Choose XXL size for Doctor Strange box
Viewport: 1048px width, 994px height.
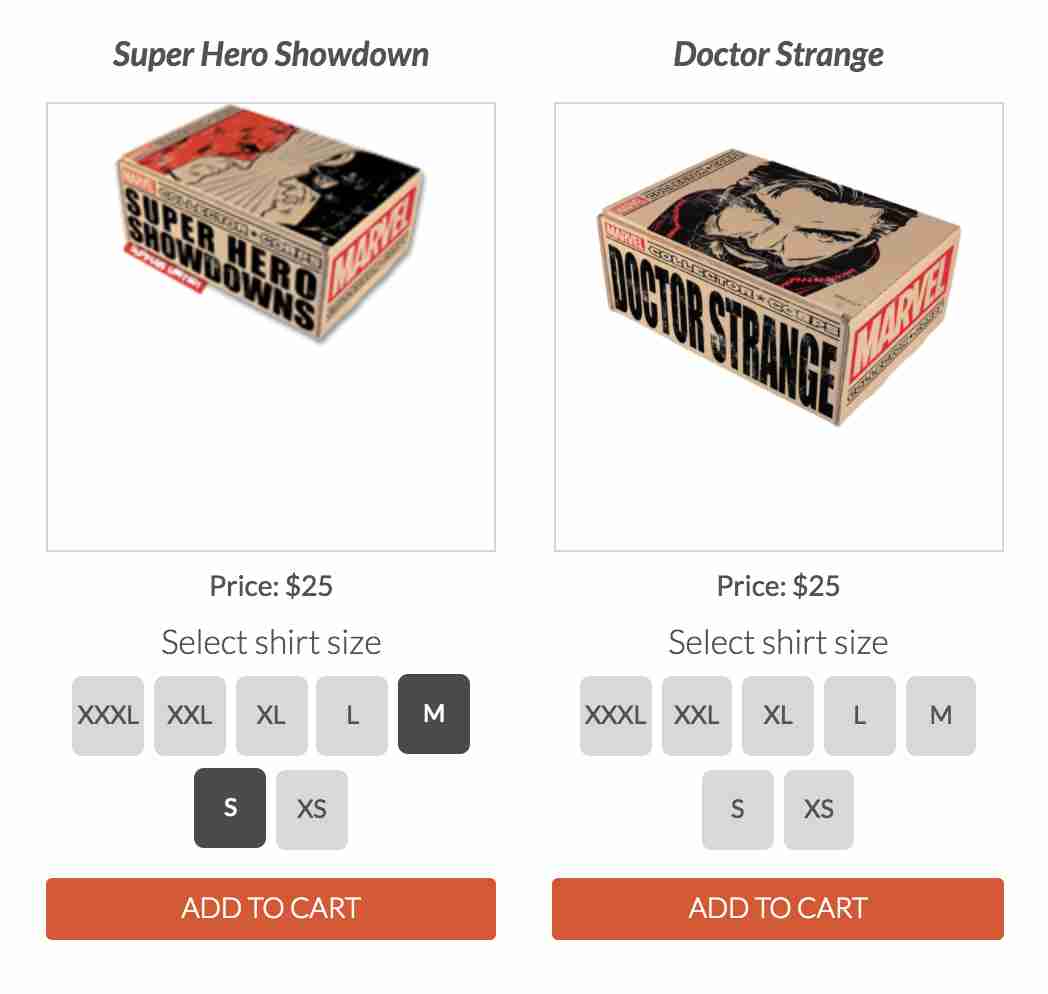point(696,715)
